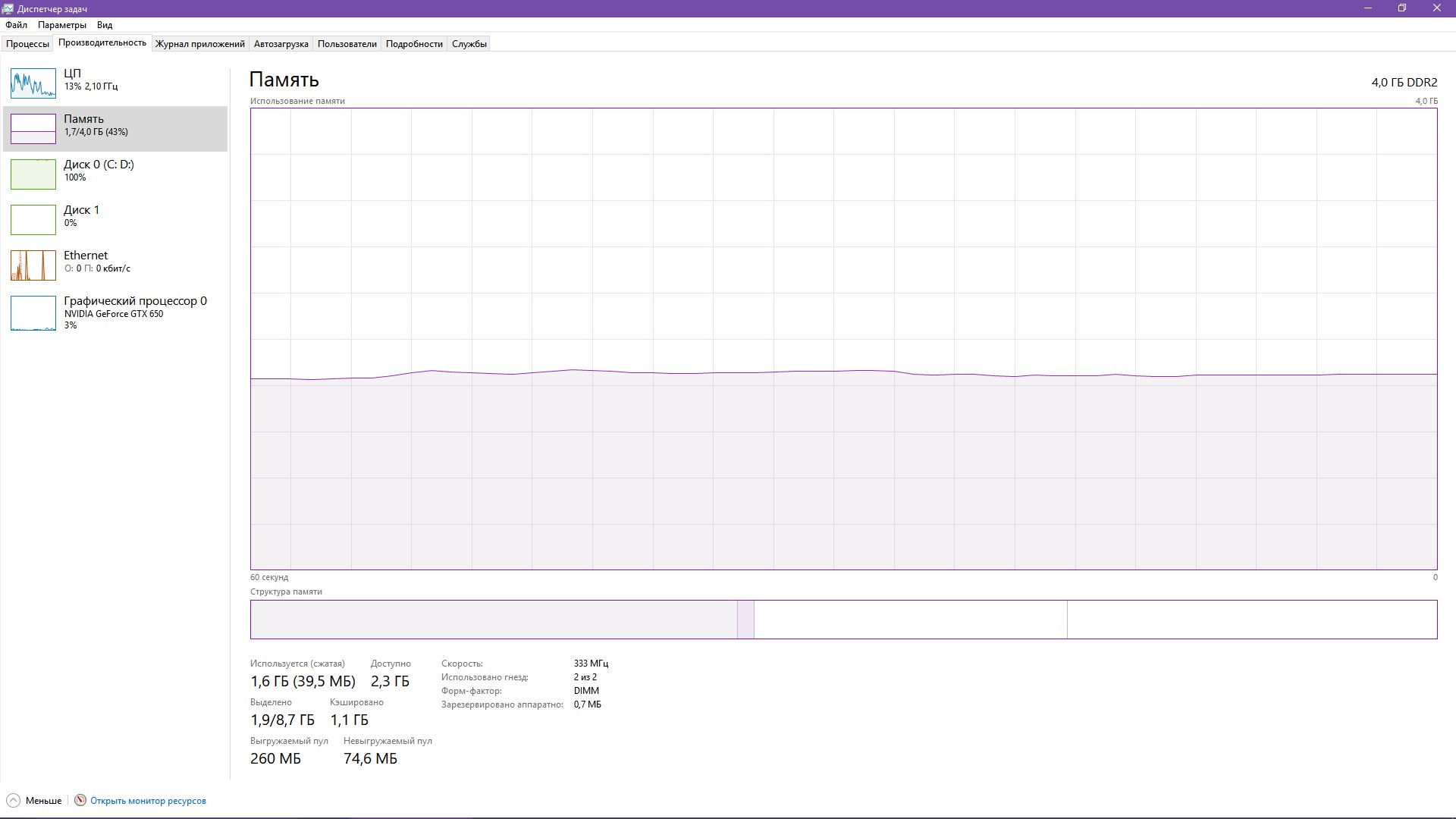1456x819 pixels.
Task: Switch to the Службы tab
Action: point(469,44)
